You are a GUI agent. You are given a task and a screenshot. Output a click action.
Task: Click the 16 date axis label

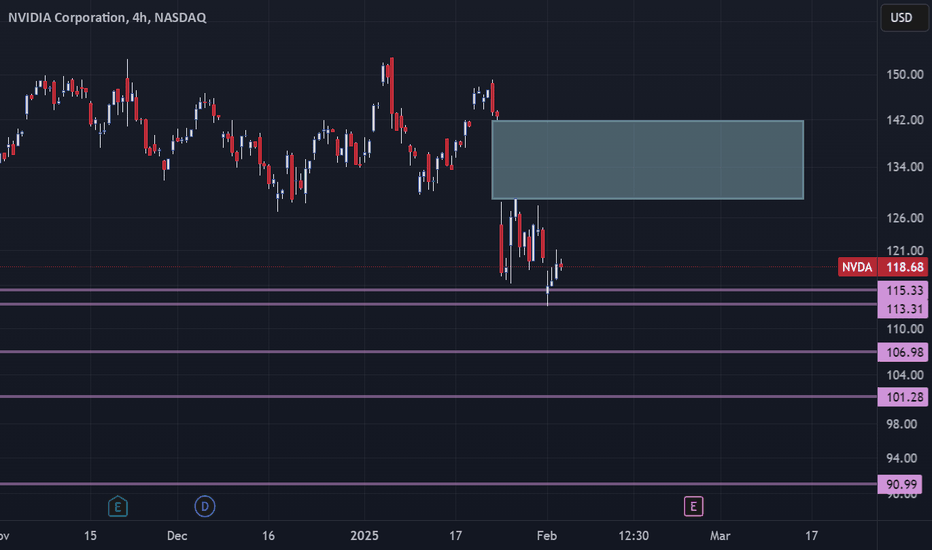[x=268, y=536]
